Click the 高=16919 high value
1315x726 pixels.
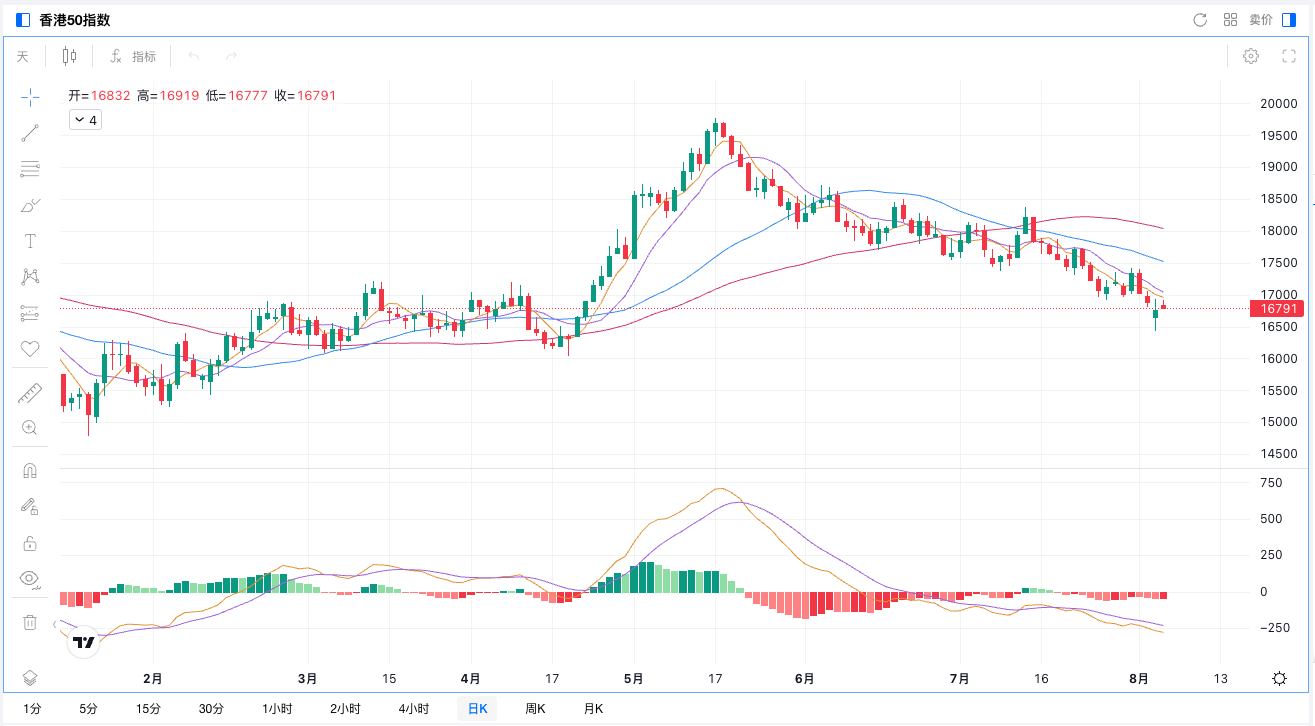click(x=167, y=96)
